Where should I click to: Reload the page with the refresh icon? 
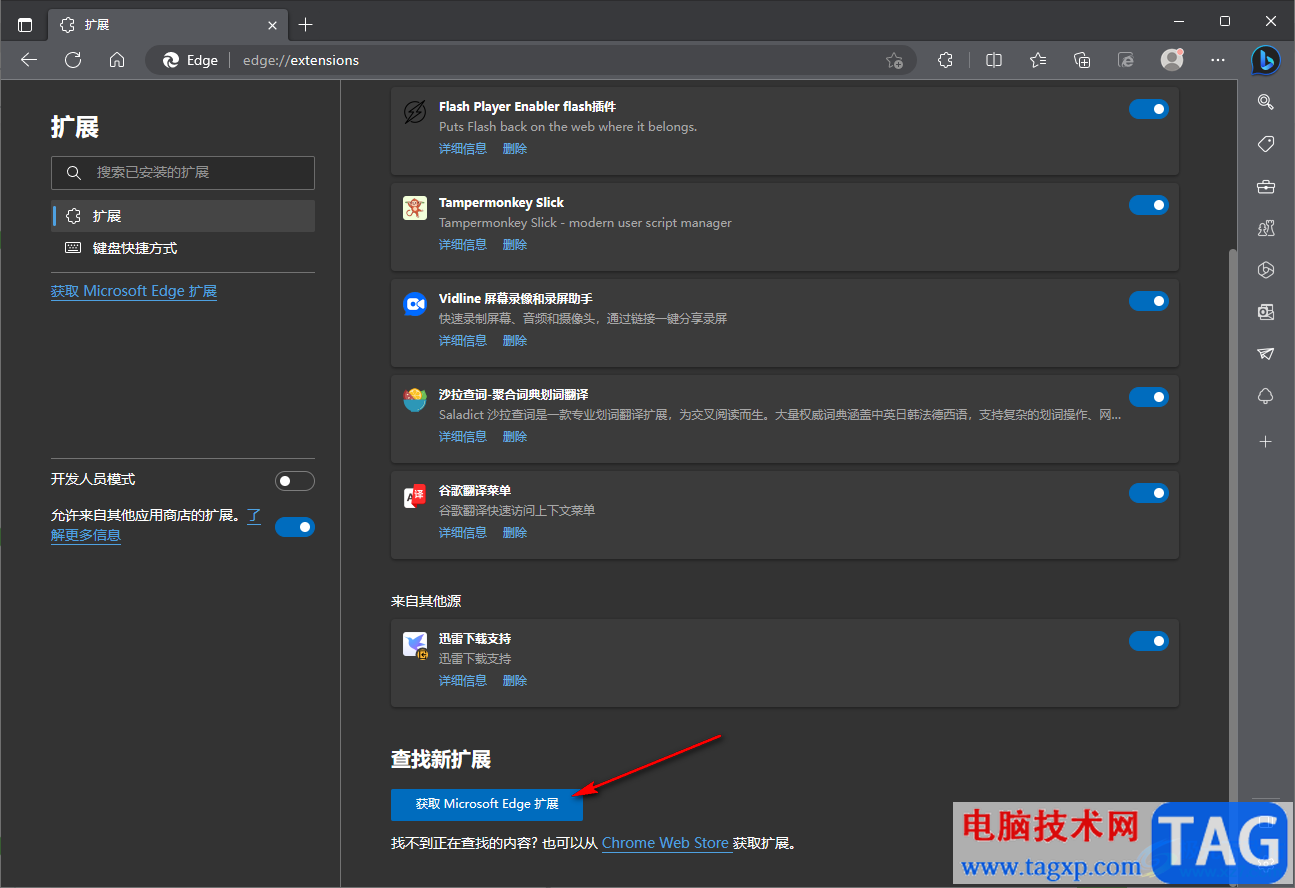click(x=73, y=60)
